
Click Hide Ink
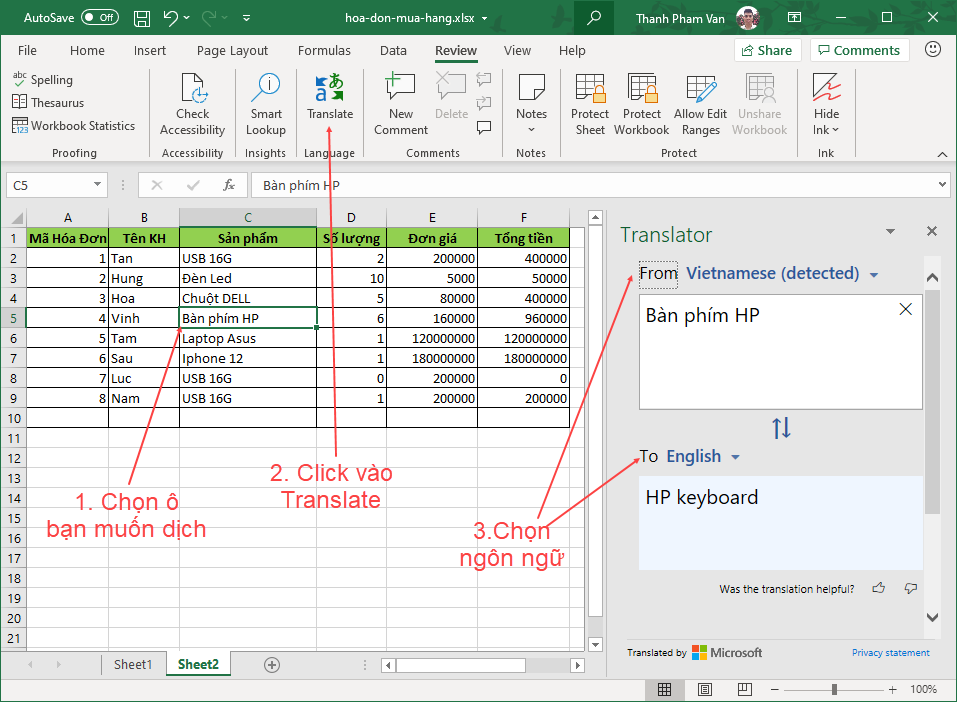point(826,104)
